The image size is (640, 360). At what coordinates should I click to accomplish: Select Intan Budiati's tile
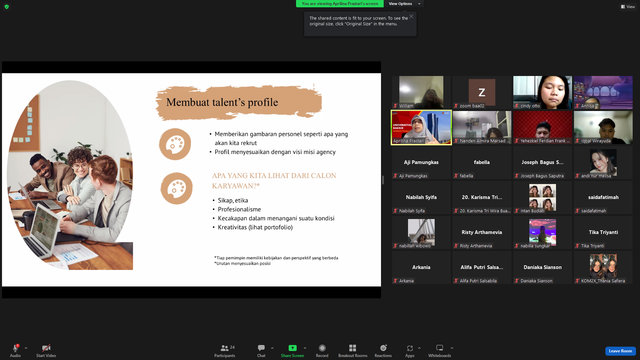pyautogui.click(x=542, y=198)
